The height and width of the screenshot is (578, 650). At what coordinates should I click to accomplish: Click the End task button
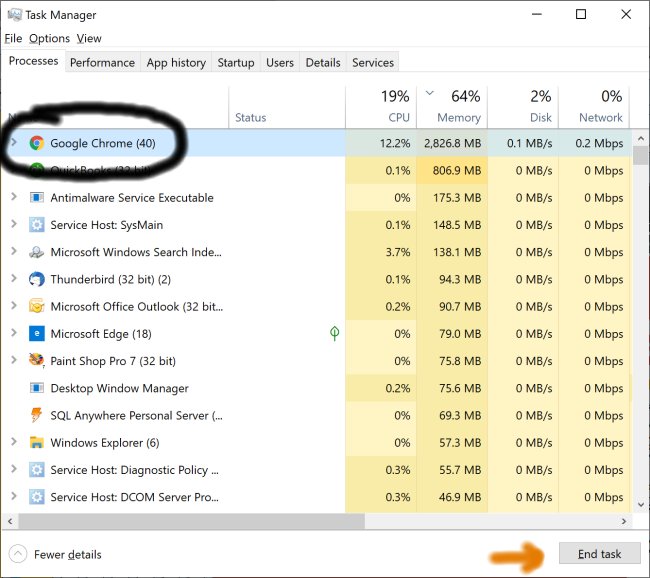(x=599, y=554)
